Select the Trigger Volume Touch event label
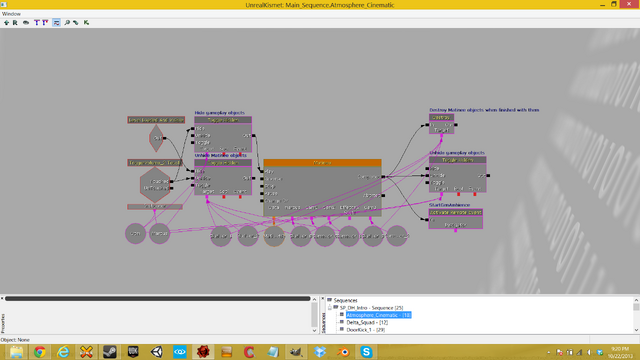The image size is (640, 360). [x=154, y=163]
